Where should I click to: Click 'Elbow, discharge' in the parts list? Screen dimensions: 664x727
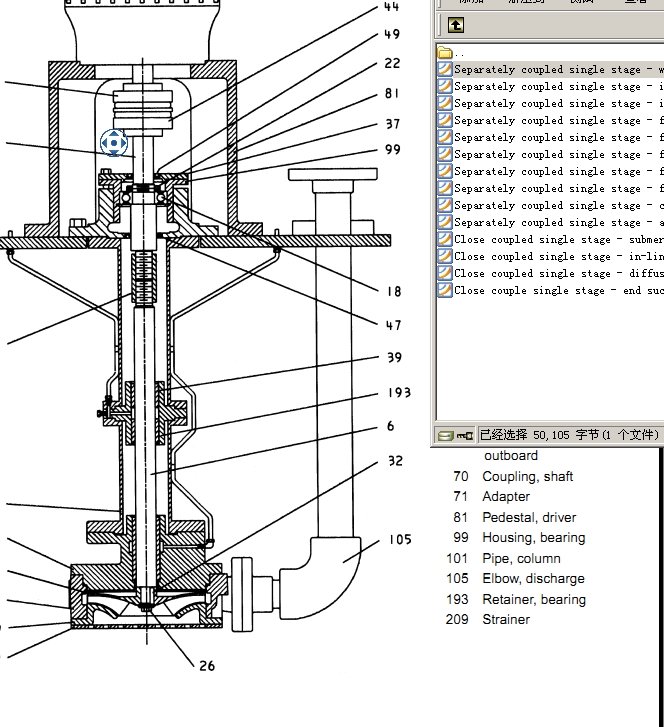coord(533,579)
